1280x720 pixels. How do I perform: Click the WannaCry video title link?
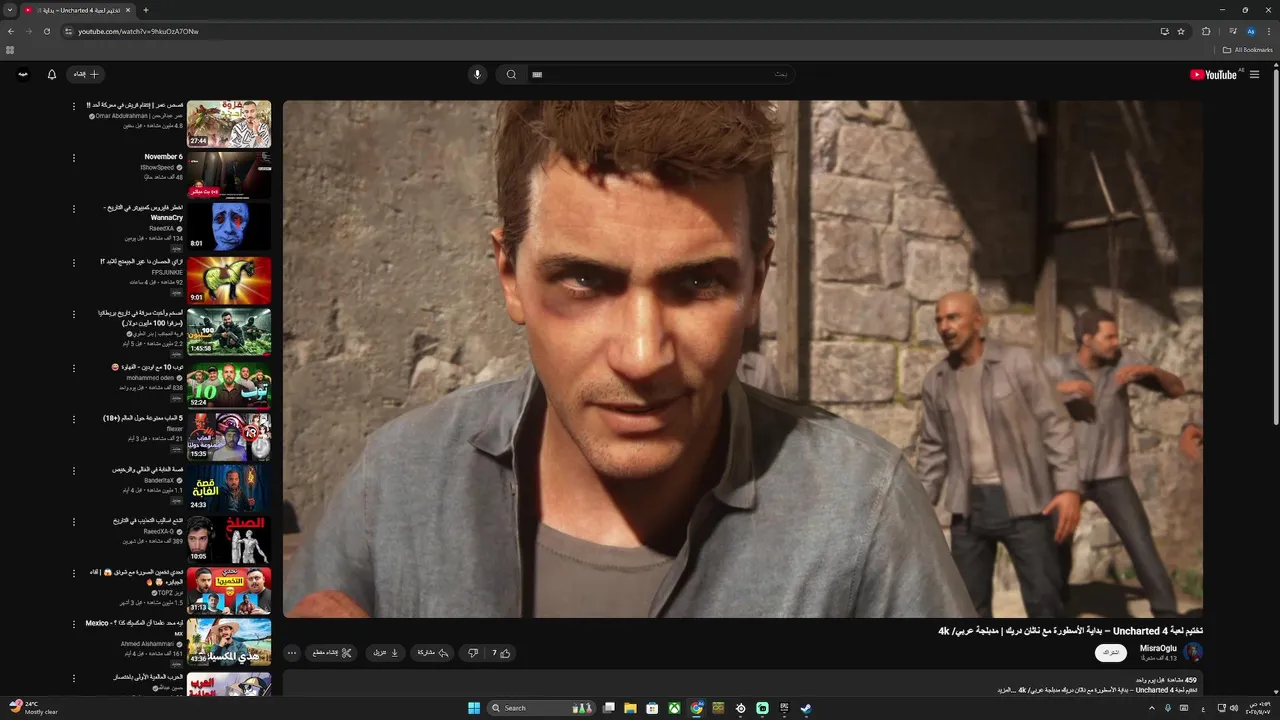click(144, 213)
